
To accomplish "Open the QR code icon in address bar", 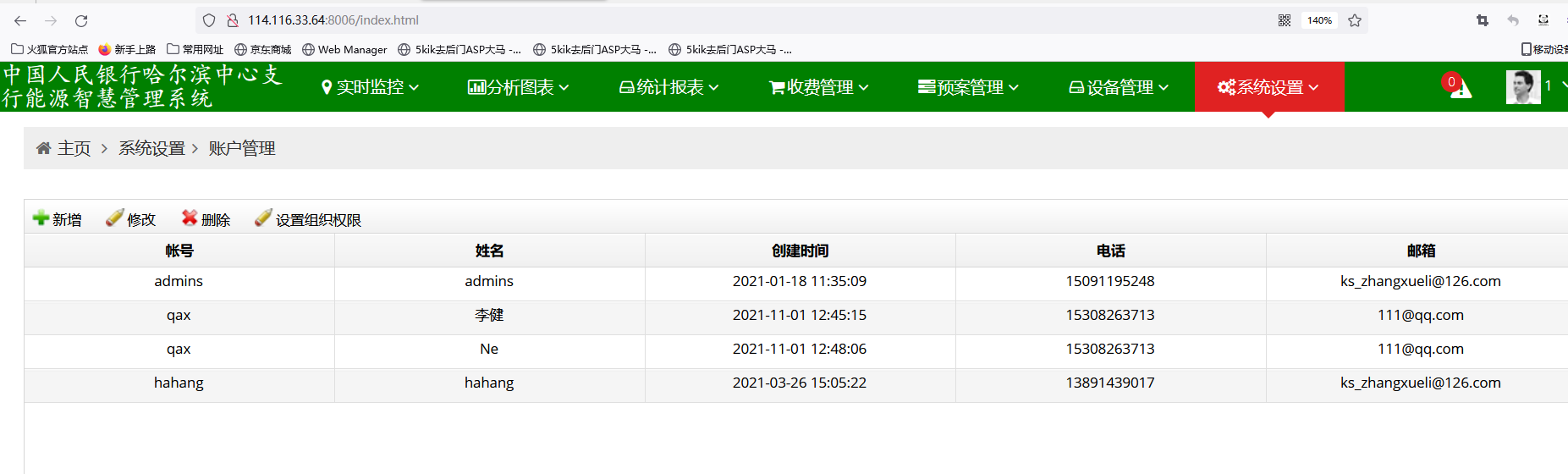I will point(1285,20).
